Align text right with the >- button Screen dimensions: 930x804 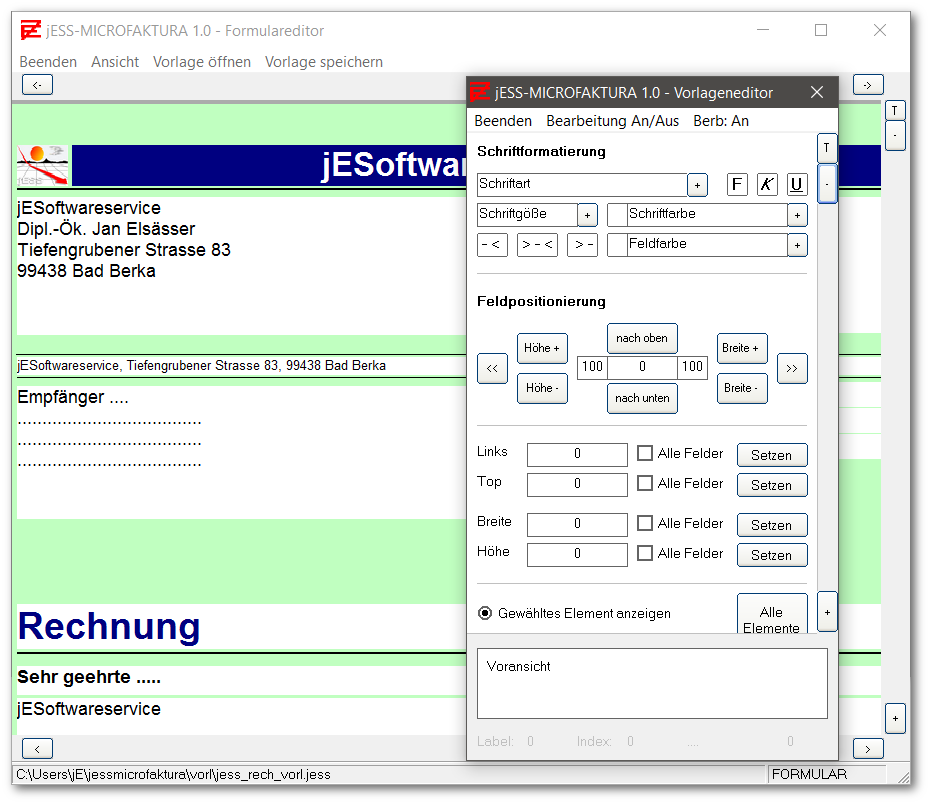(x=582, y=245)
